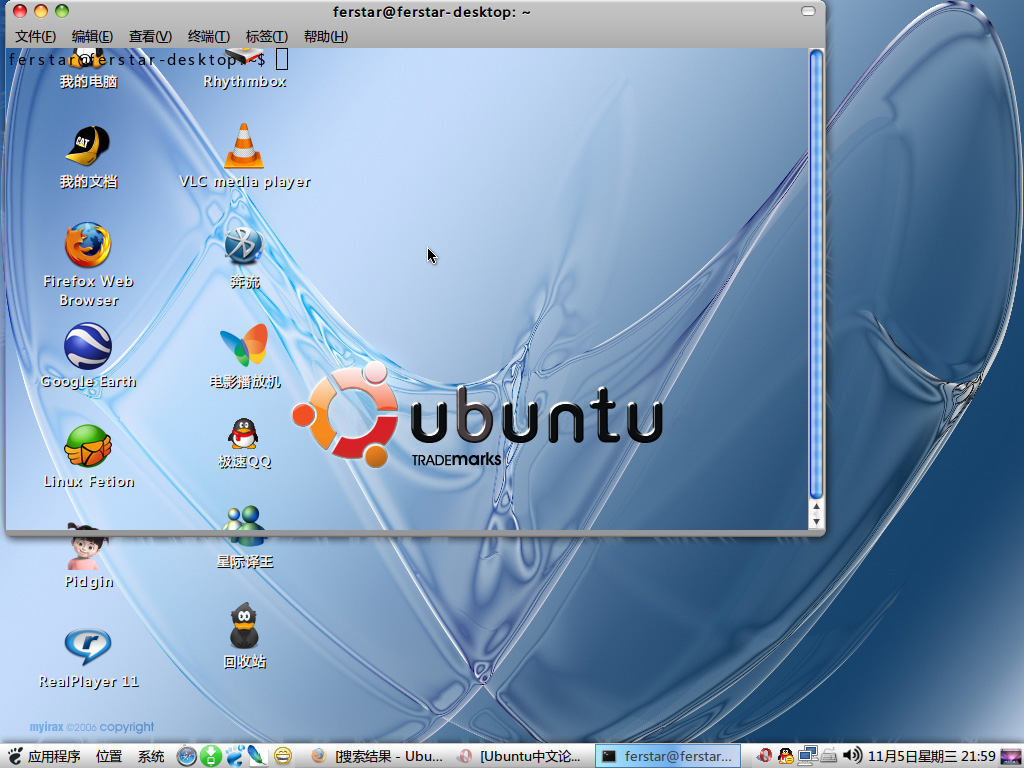Open the RealPlayer 11 desktop icon
The height and width of the screenshot is (768, 1024).
[x=88, y=646]
